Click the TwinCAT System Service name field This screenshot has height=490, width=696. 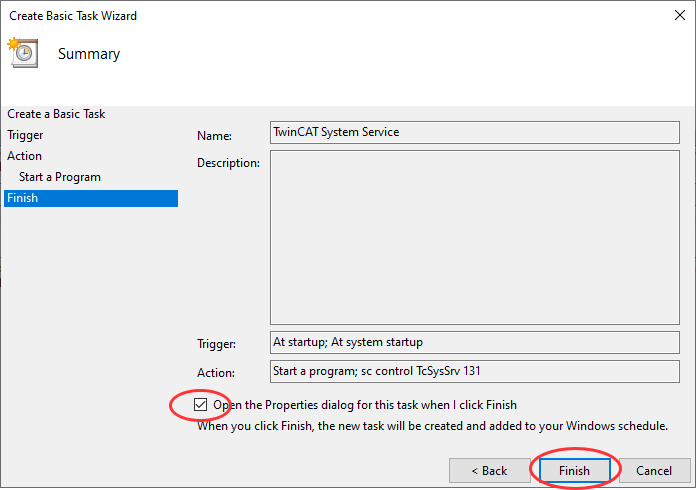click(474, 132)
